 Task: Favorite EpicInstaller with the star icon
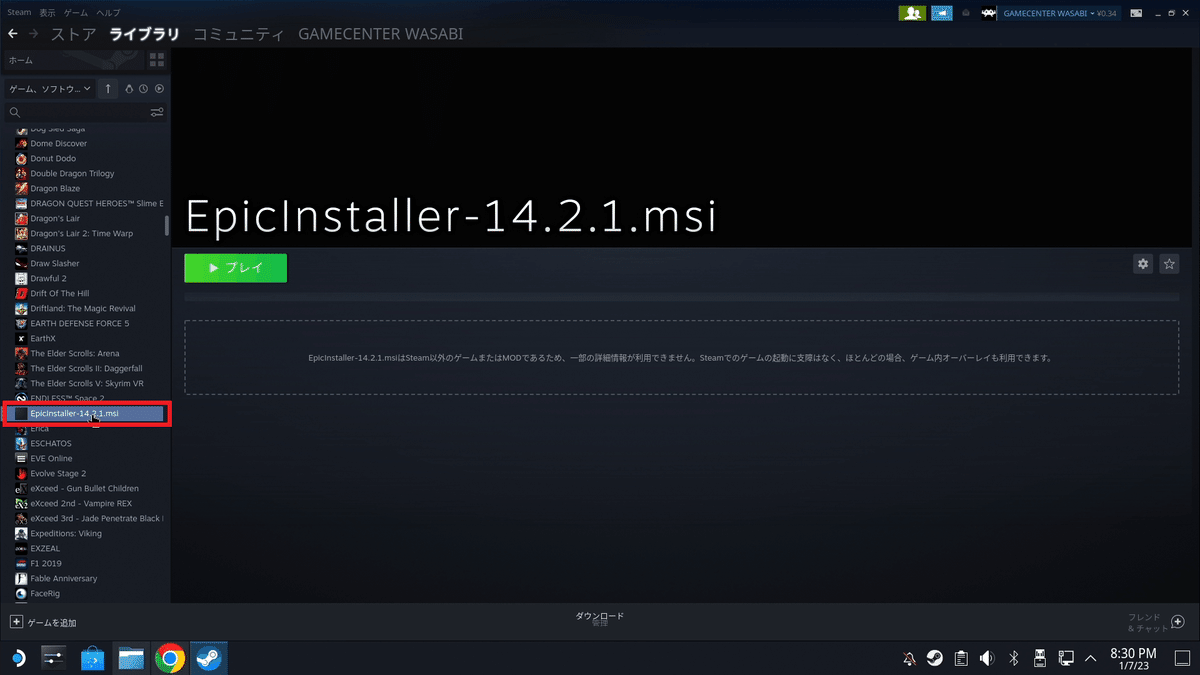(1169, 264)
